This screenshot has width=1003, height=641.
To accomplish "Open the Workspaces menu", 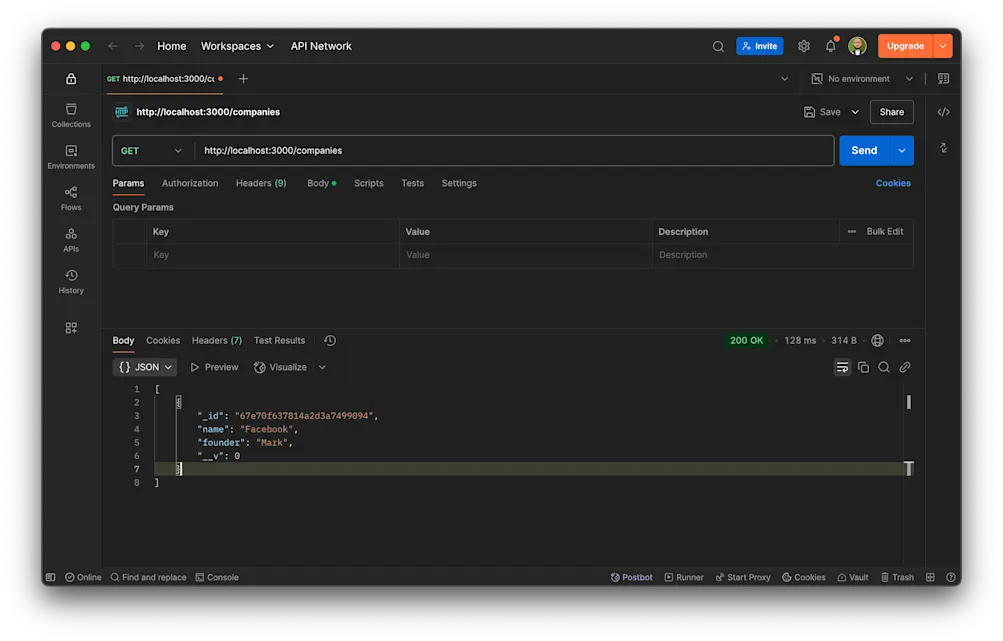I will pos(237,46).
